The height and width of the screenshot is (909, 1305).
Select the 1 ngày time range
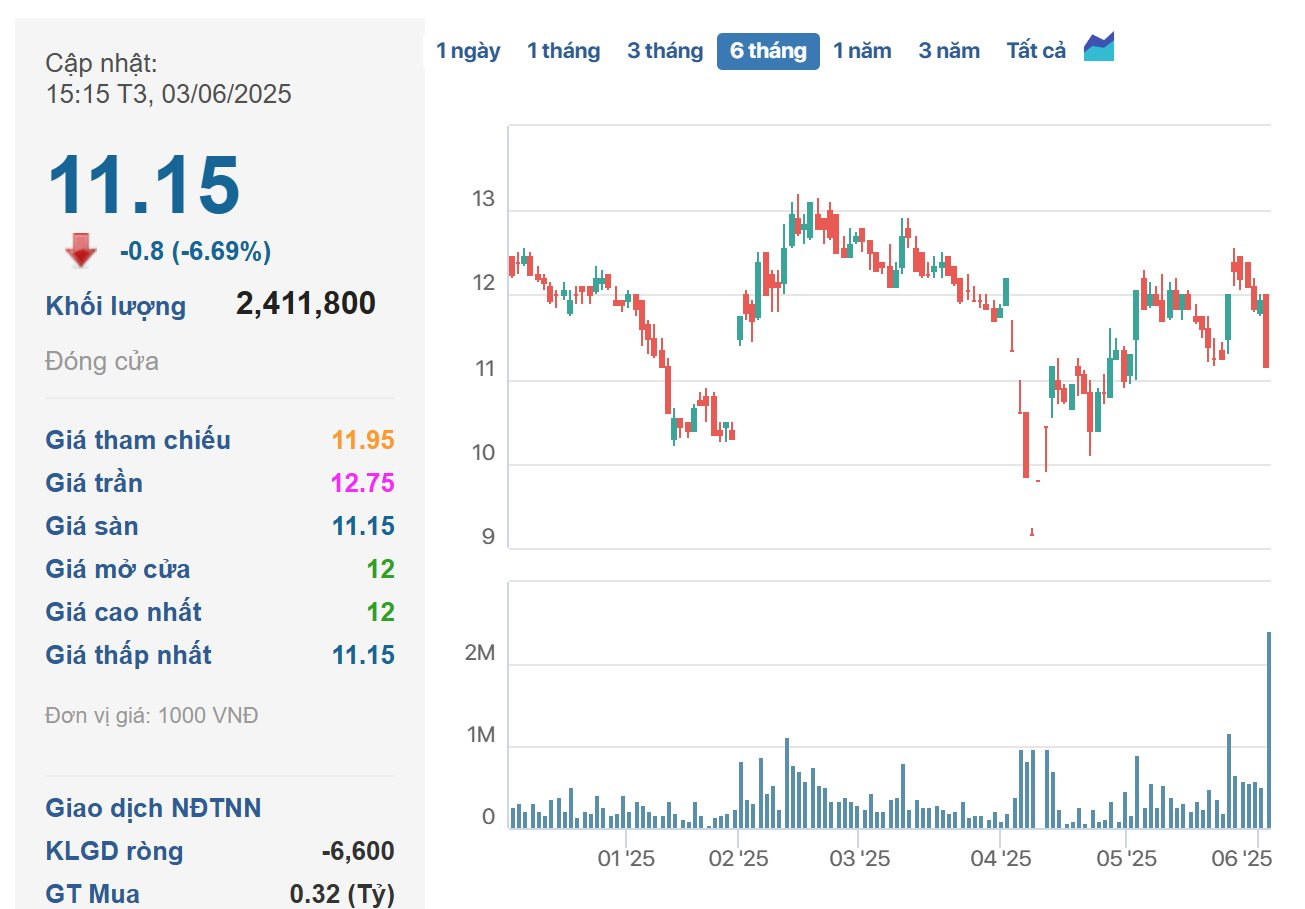(468, 51)
